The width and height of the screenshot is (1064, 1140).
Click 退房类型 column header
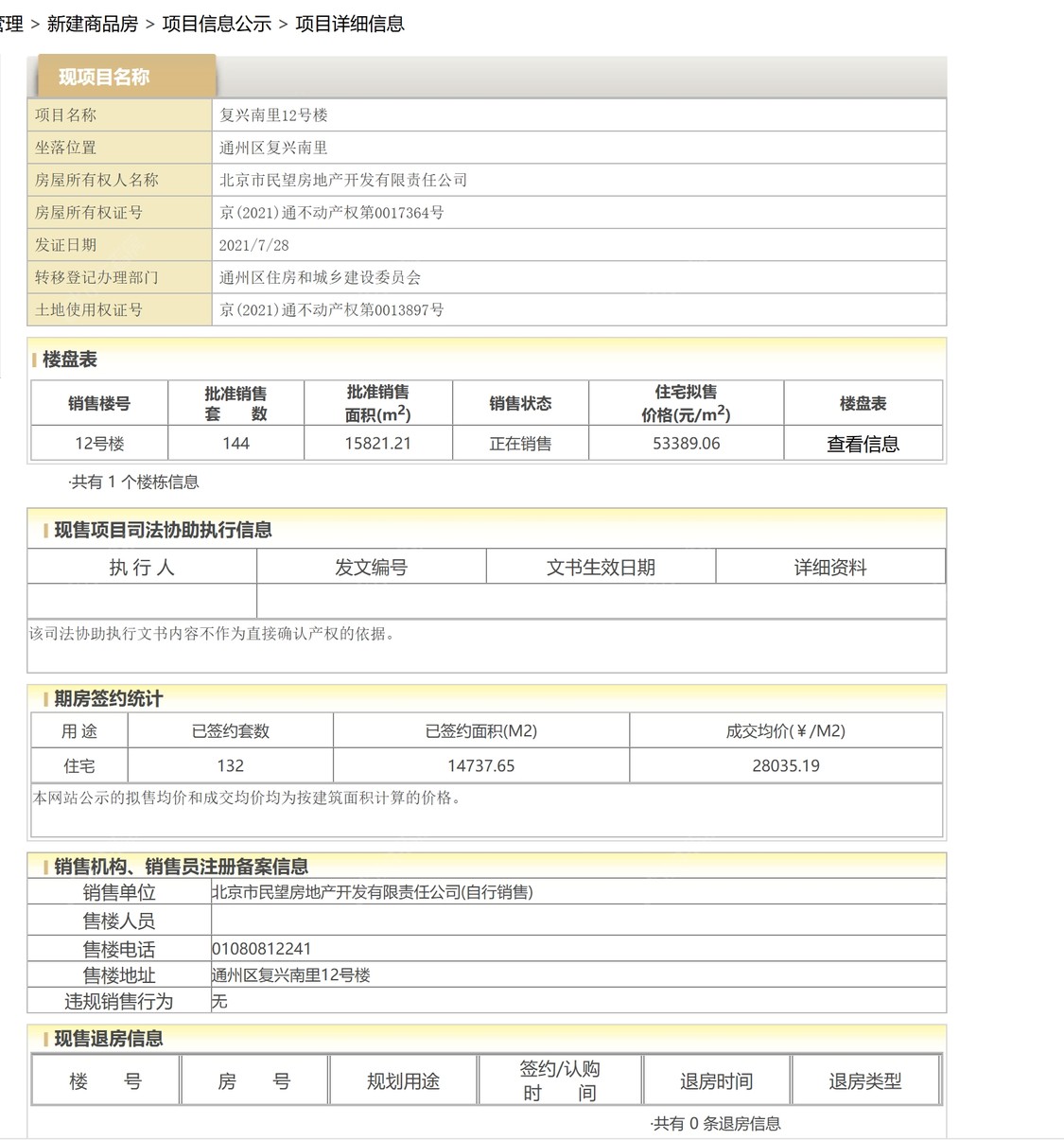[865, 1080]
